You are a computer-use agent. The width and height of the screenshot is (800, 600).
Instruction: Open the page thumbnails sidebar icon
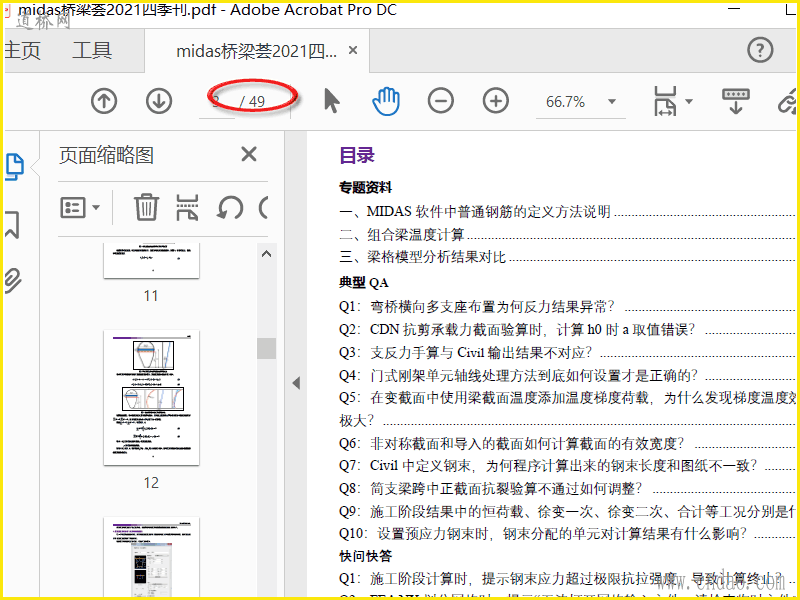click(x=14, y=166)
